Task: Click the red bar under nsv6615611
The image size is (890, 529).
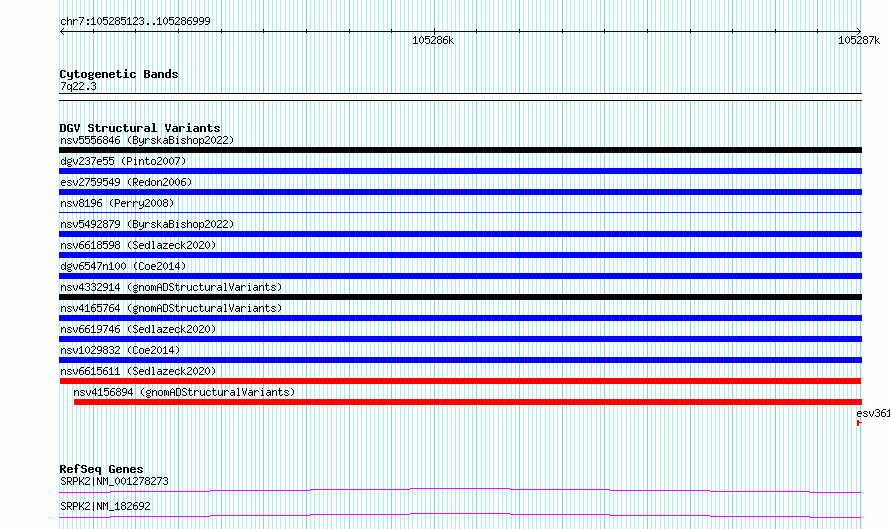Action: tap(460, 381)
